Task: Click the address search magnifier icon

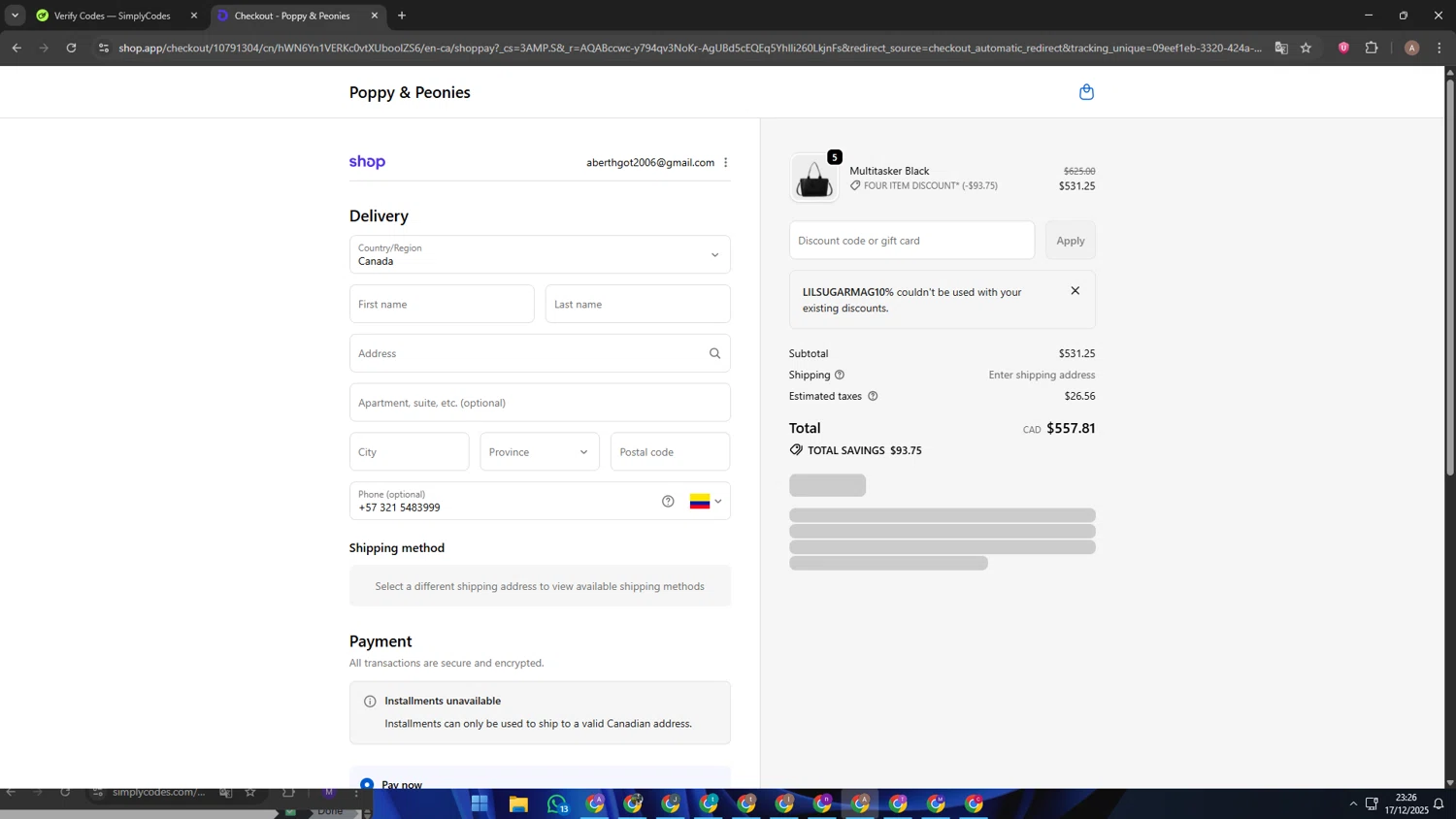Action: click(x=714, y=353)
